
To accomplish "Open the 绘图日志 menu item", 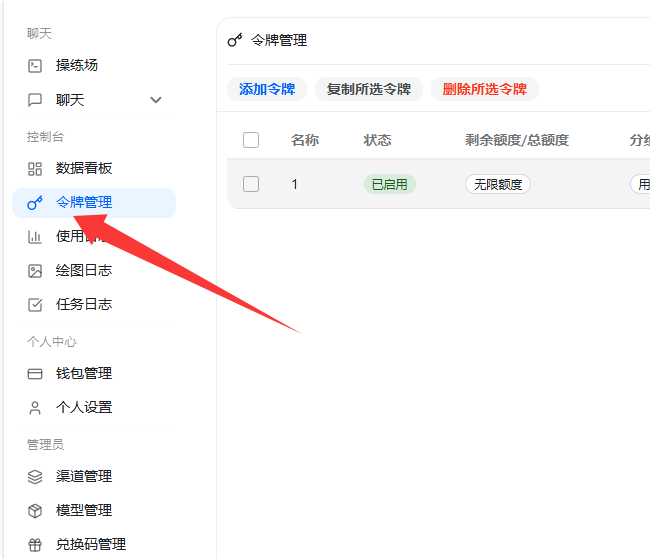I will [x=94, y=271].
